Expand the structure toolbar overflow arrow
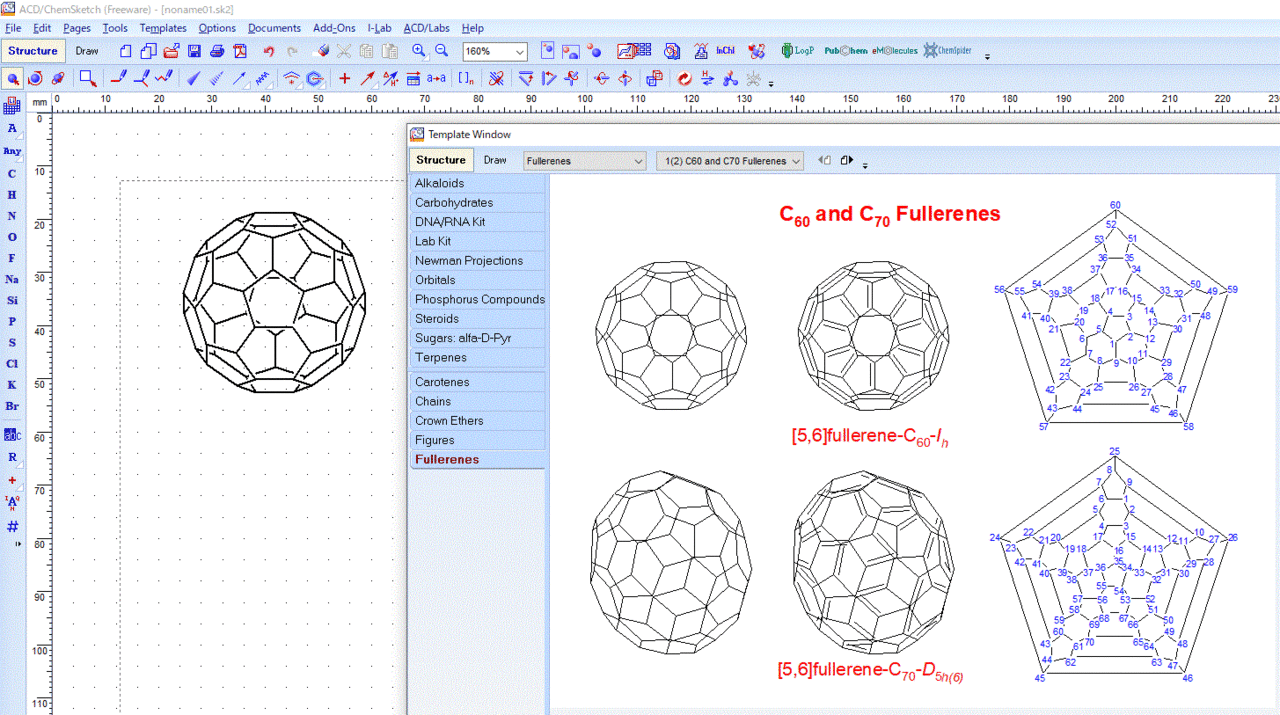The width and height of the screenshot is (1280, 715). 771,84
